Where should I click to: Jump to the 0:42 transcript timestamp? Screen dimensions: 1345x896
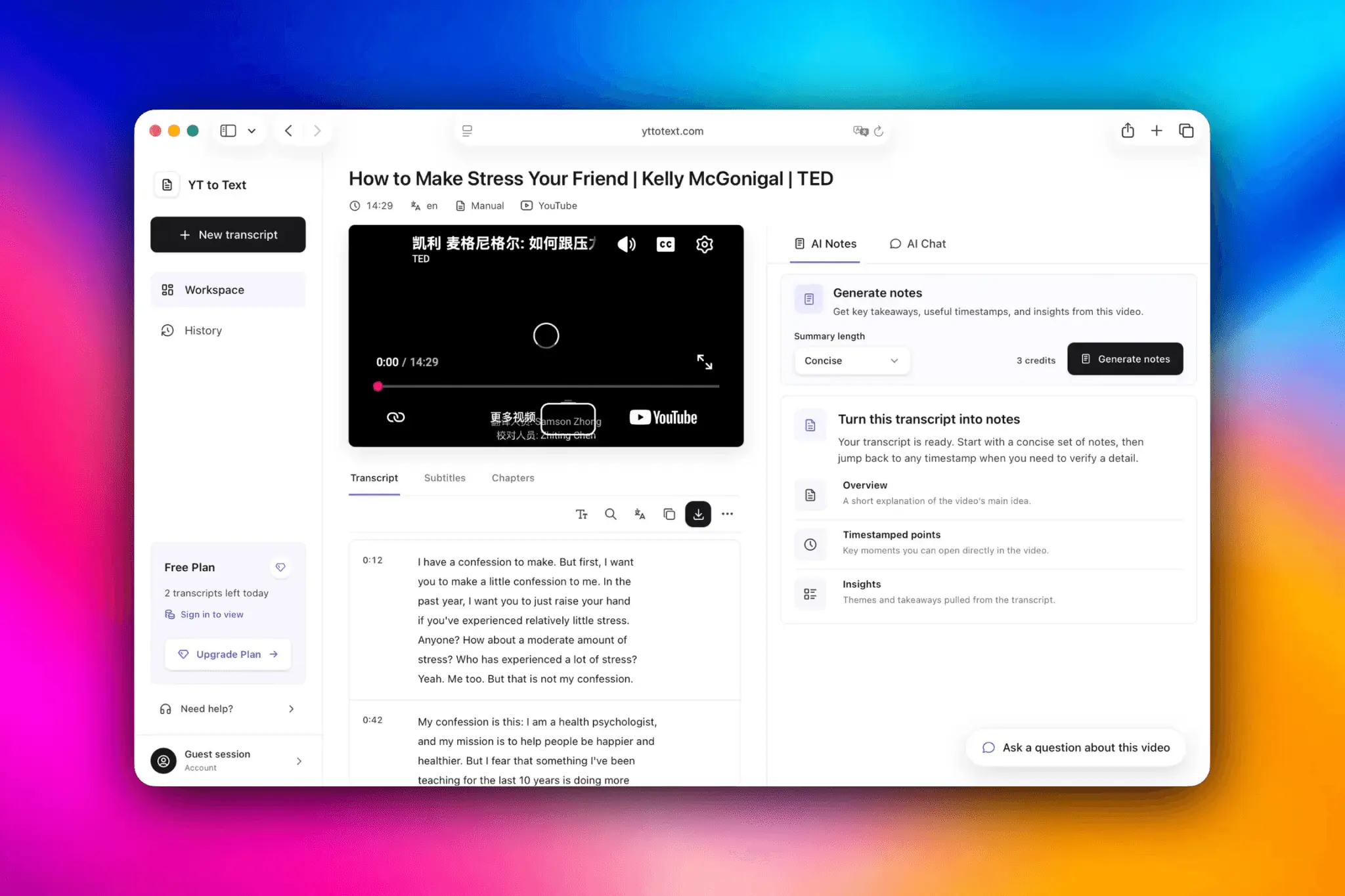tap(372, 720)
